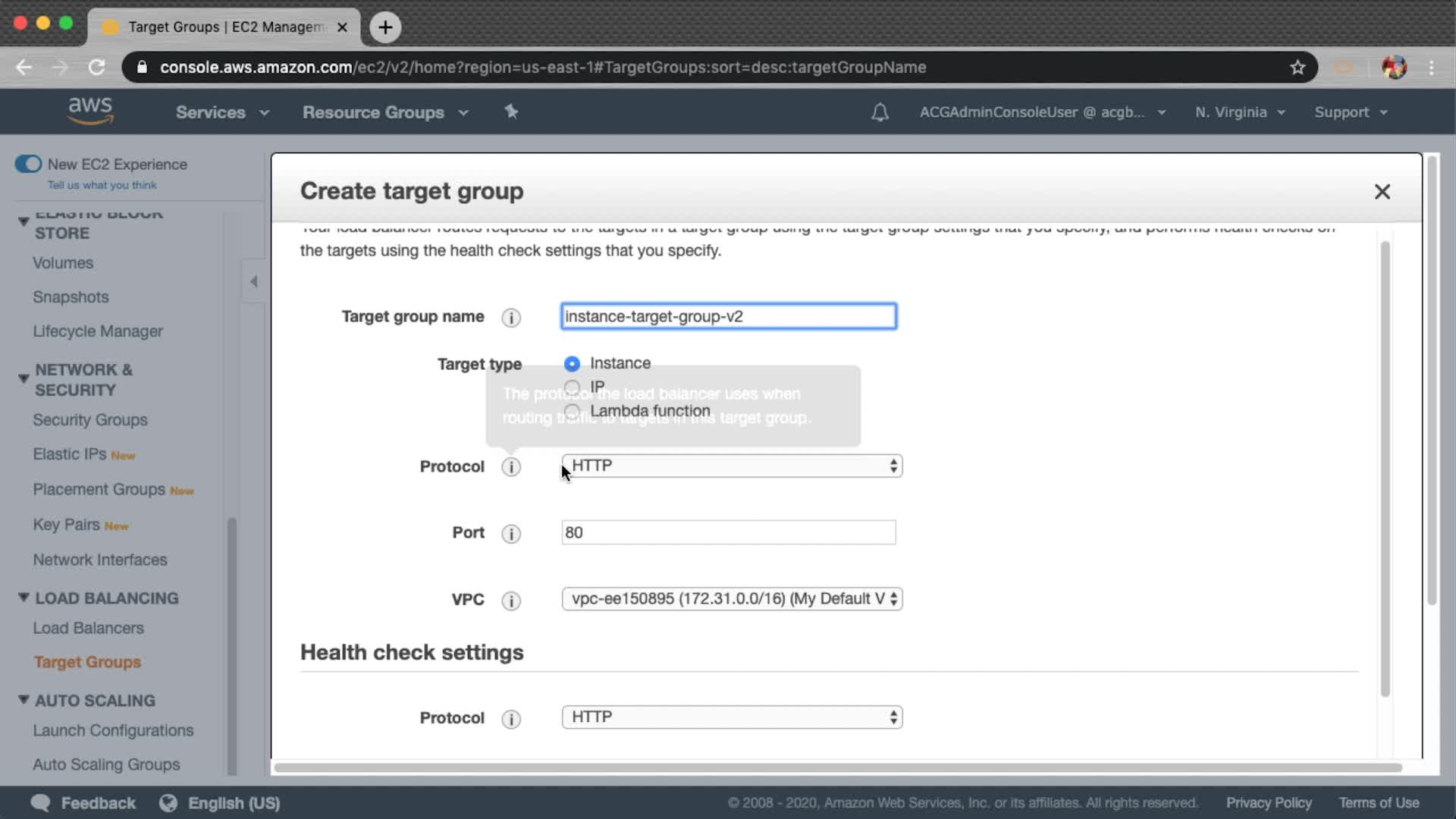Reload the page in browser
Image resolution: width=1456 pixels, height=819 pixels.
click(96, 67)
